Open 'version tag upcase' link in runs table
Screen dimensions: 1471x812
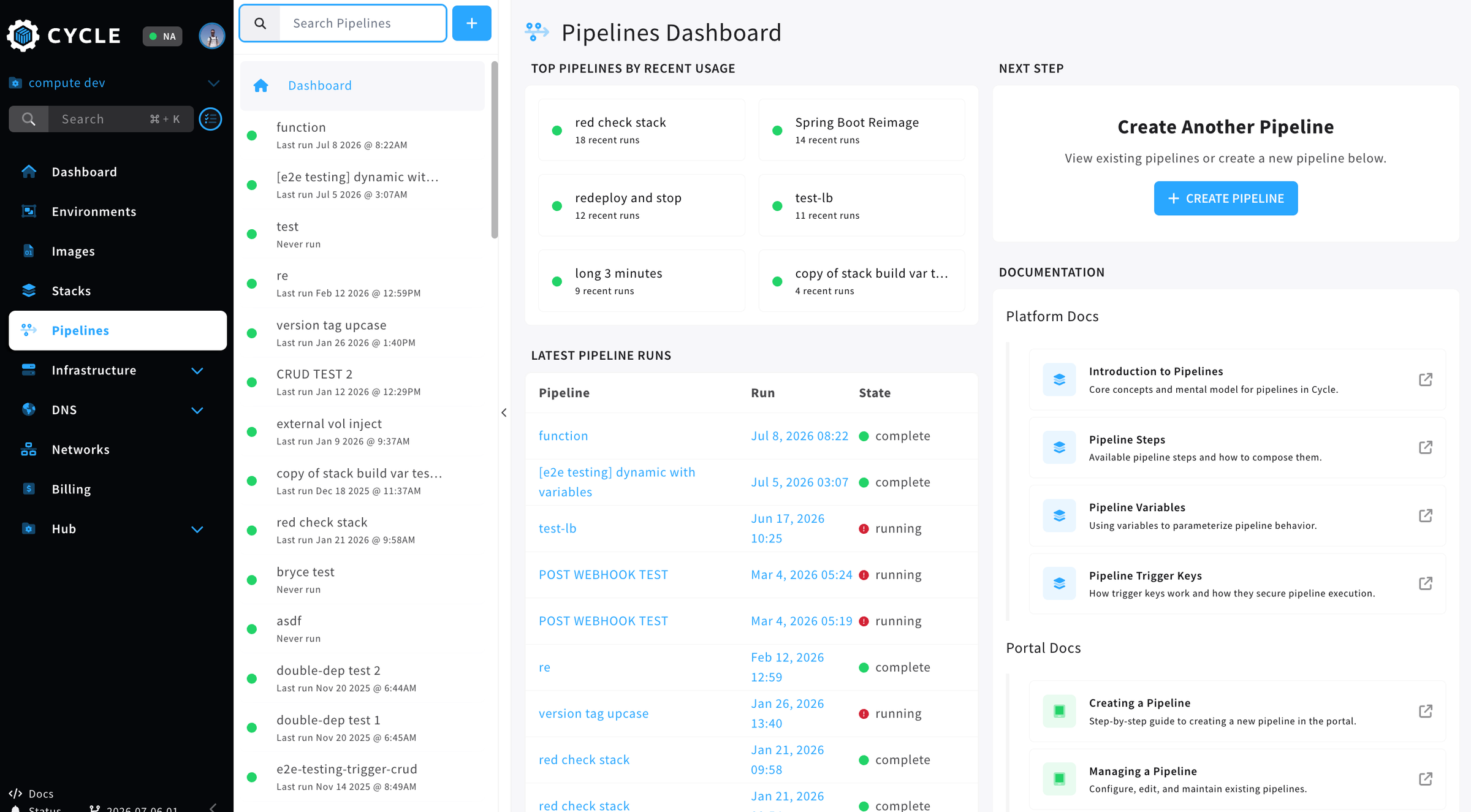pyautogui.click(x=593, y=713)
